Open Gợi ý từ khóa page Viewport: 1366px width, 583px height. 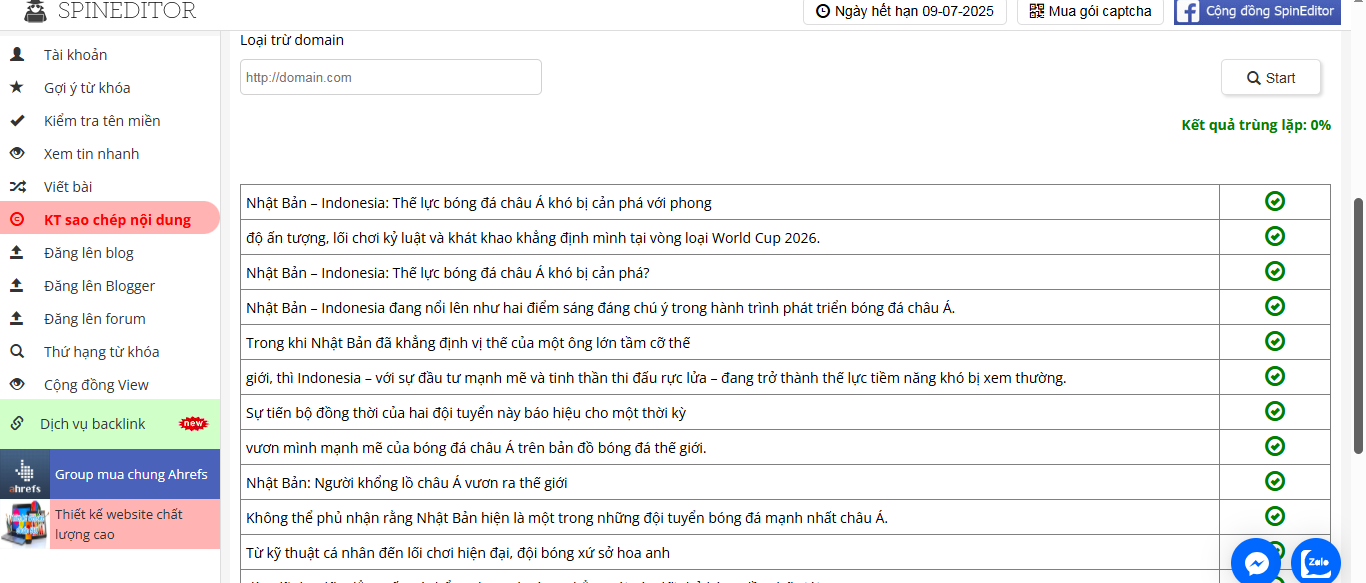[x=87, y=88]
